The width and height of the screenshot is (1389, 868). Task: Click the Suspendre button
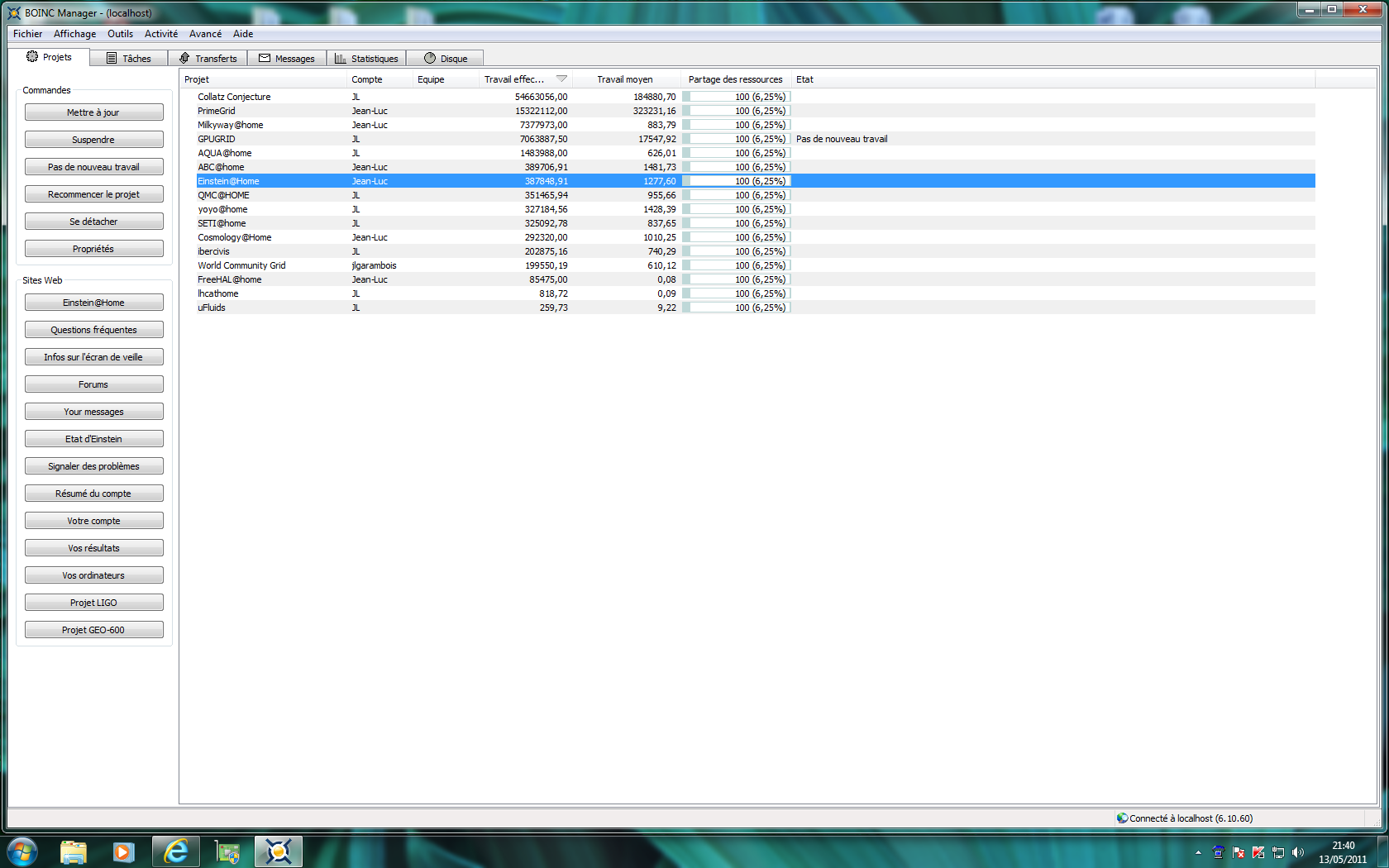pyautogui.click(x=93, y=140)
